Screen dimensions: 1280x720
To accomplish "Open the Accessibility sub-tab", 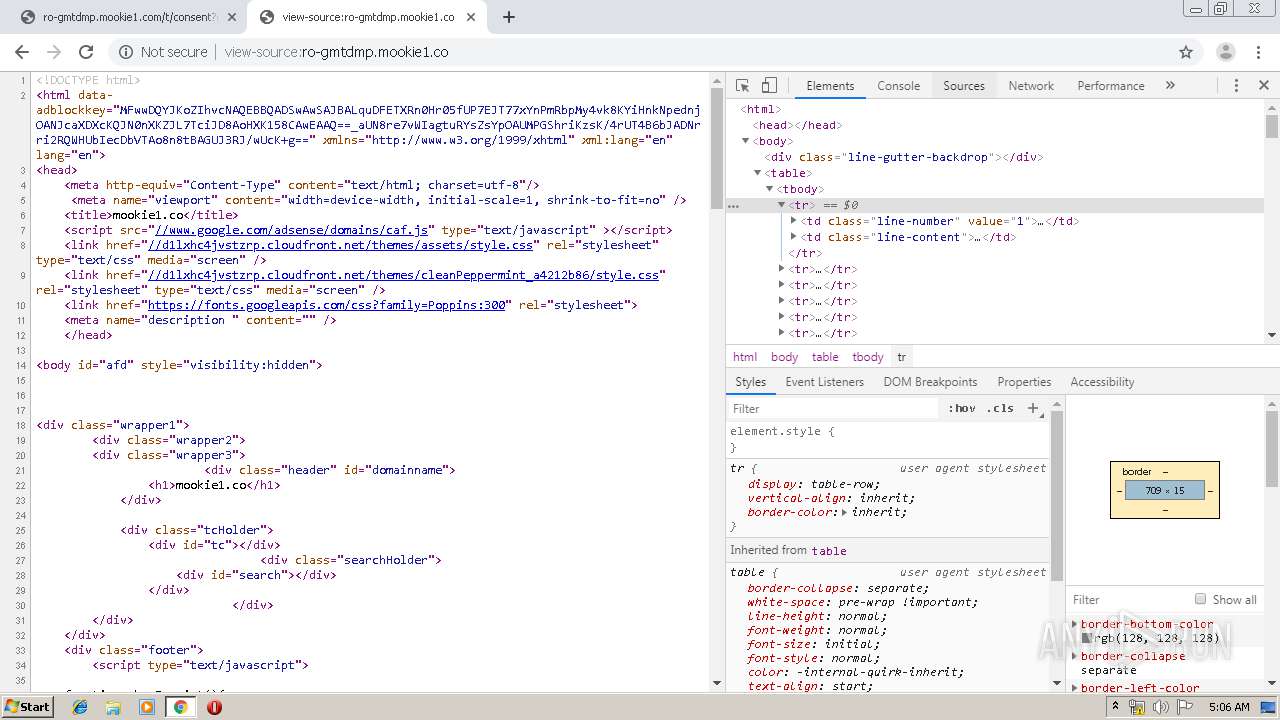I will coord(1102,382).
